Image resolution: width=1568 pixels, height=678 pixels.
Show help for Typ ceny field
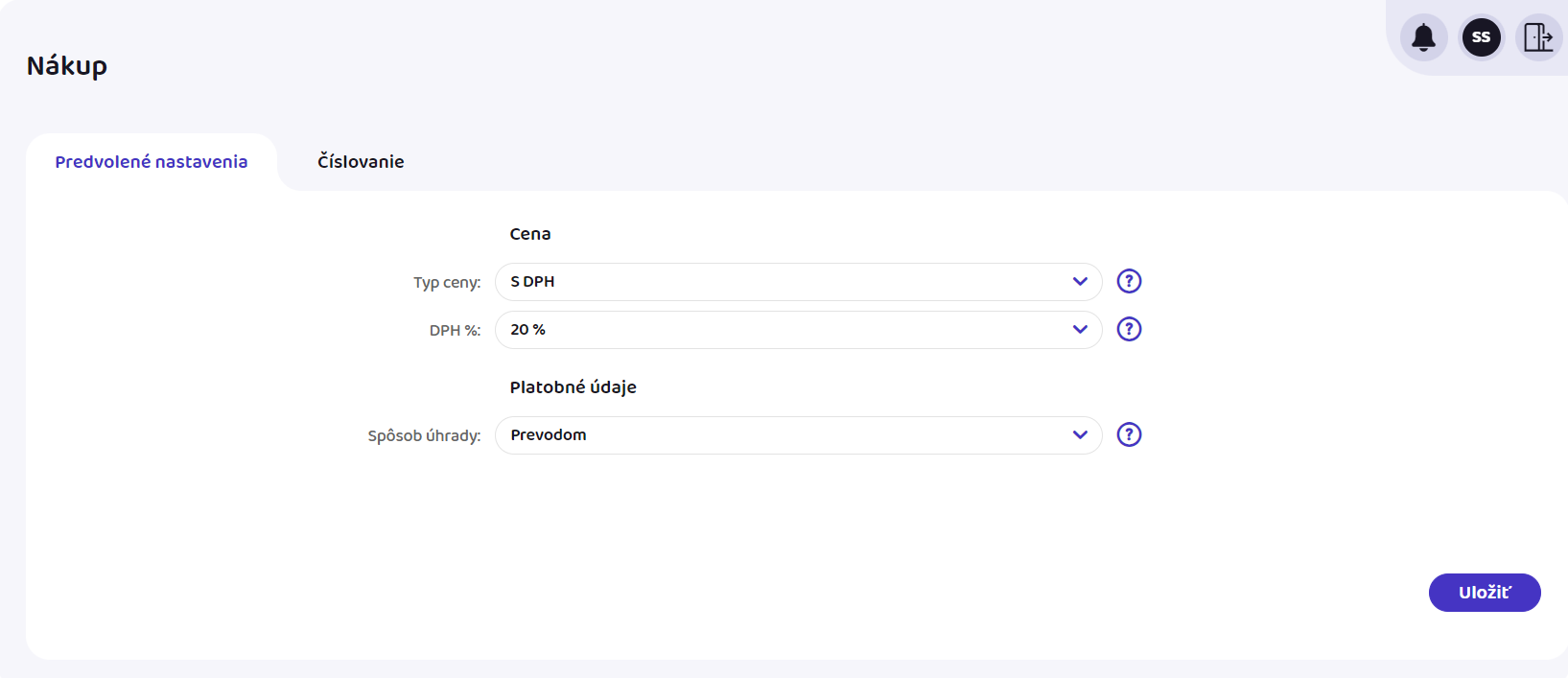[1129, 281]
